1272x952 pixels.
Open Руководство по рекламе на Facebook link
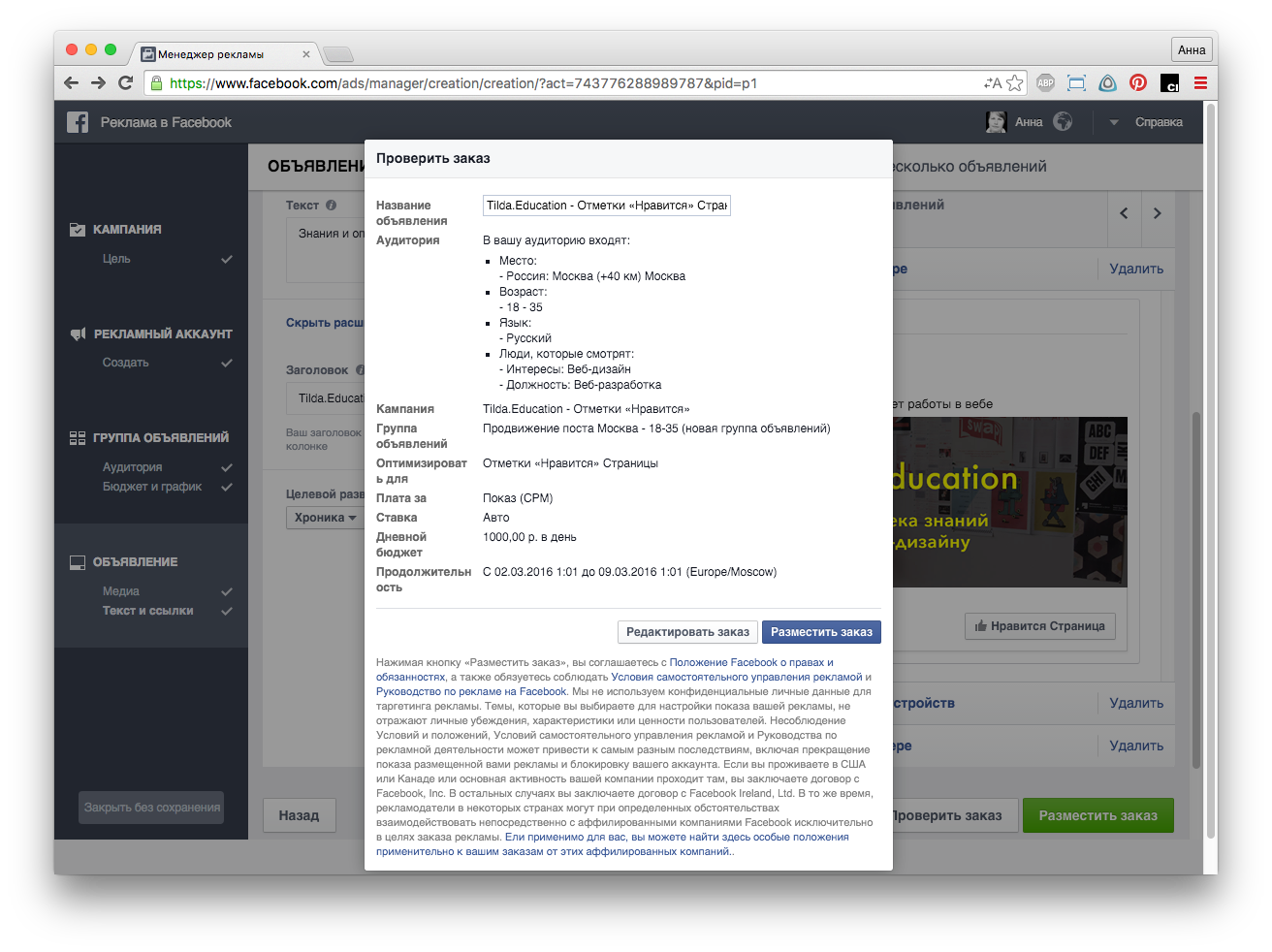(471, 692)
